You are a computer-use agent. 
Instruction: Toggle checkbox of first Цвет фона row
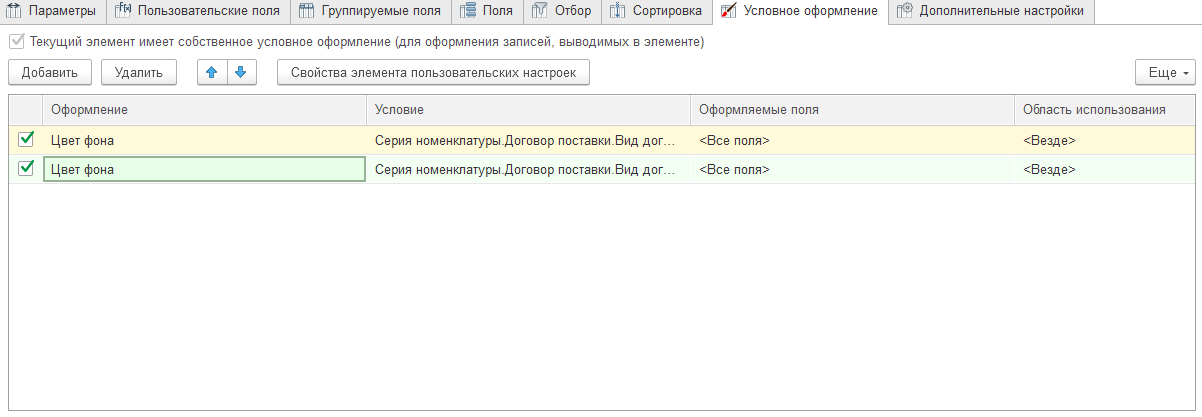pyautogui.click(x=26, y=140)
